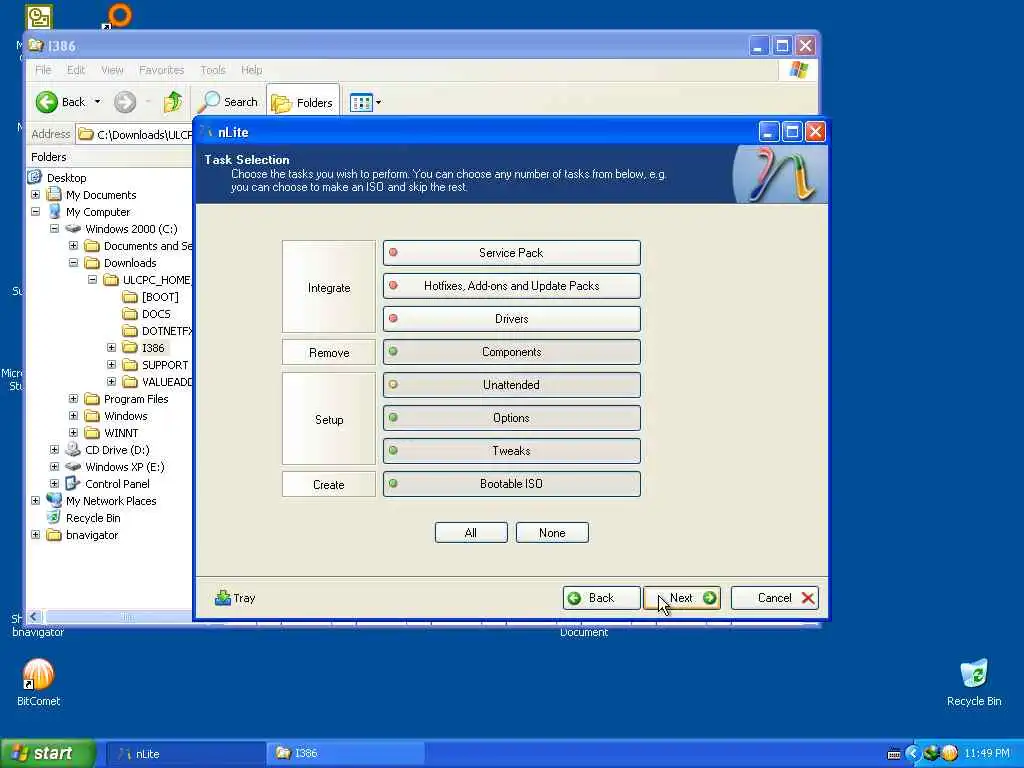Select the ULCPC_HOME folder in tree

(x=157, y=280)
